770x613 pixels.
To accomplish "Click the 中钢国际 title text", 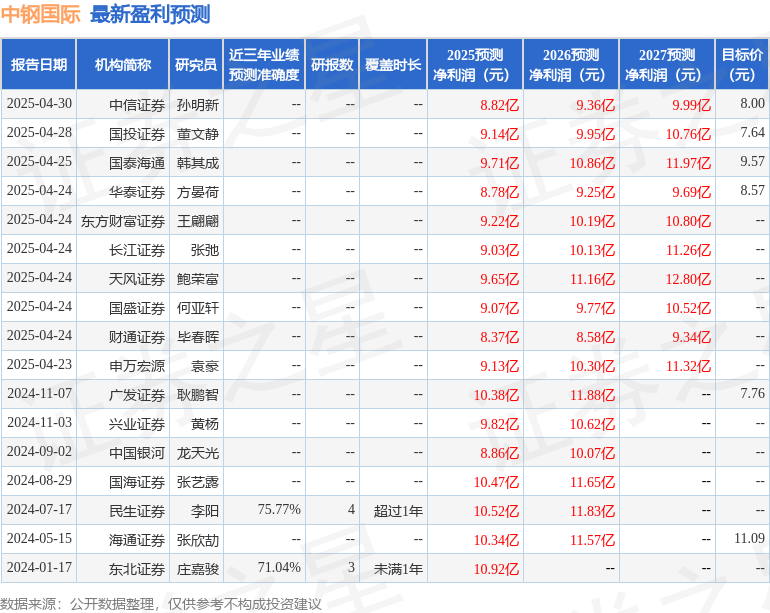I will point(40,14).
